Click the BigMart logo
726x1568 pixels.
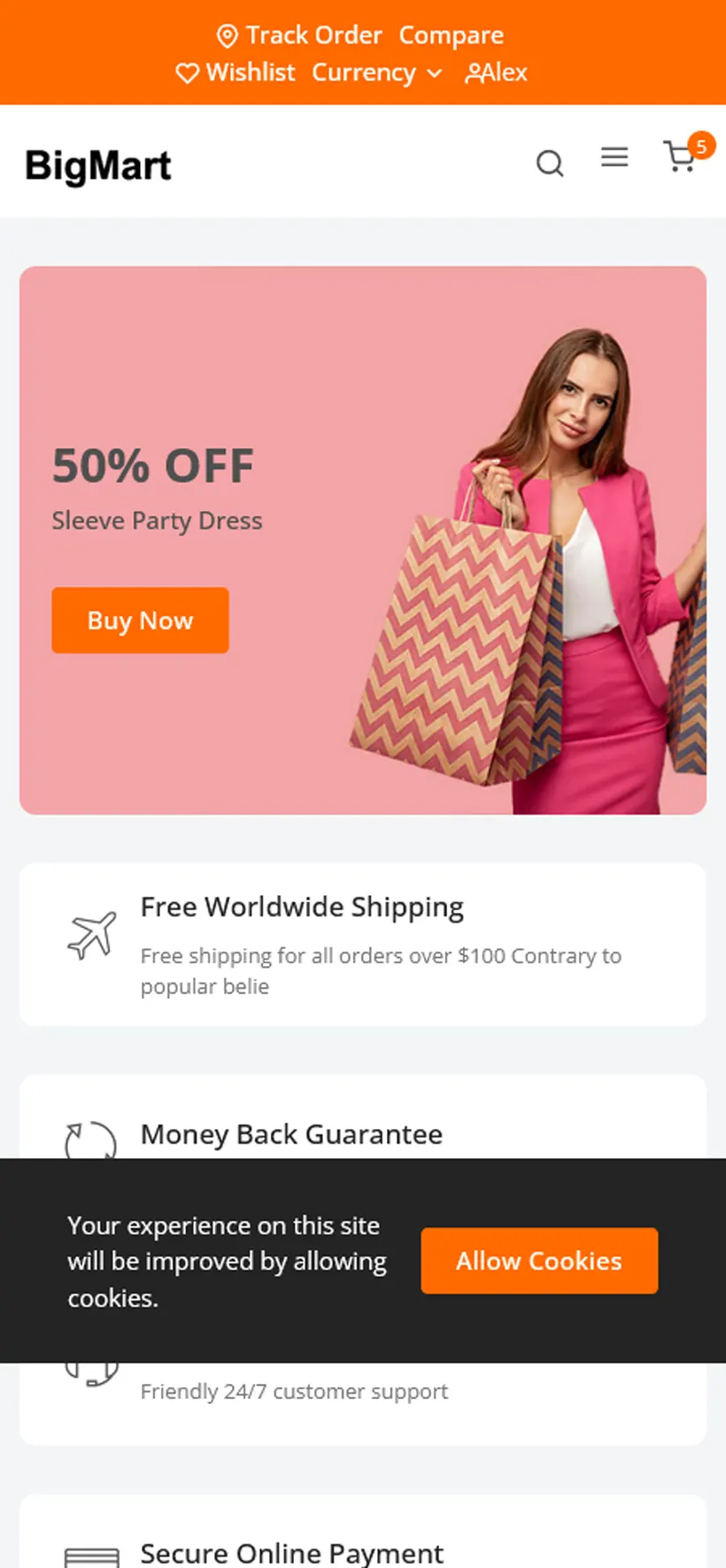point(98,166)
